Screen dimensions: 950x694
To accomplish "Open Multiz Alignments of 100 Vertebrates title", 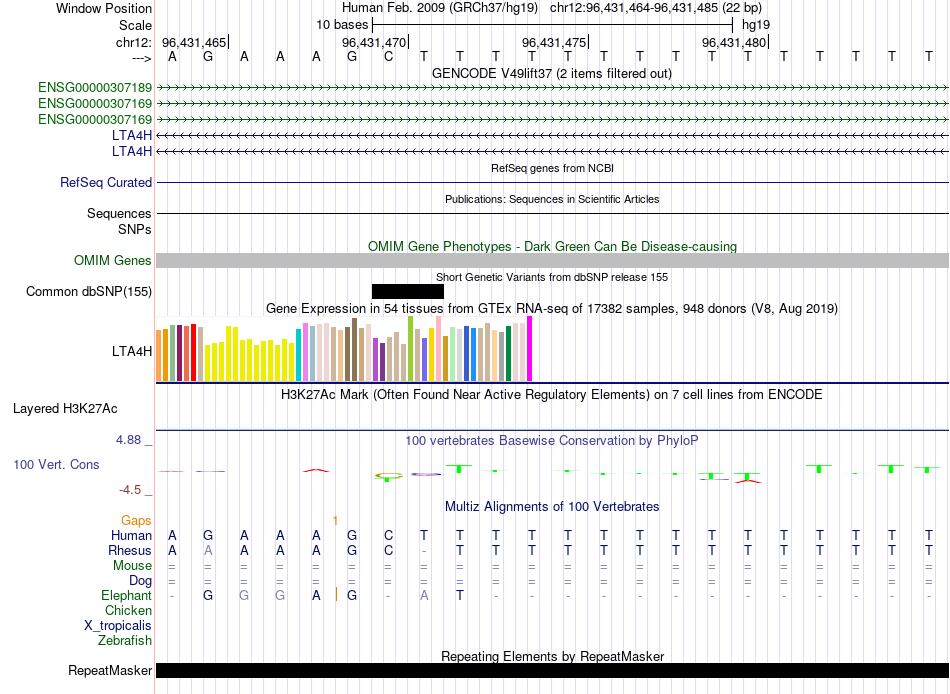I will 552,507.
